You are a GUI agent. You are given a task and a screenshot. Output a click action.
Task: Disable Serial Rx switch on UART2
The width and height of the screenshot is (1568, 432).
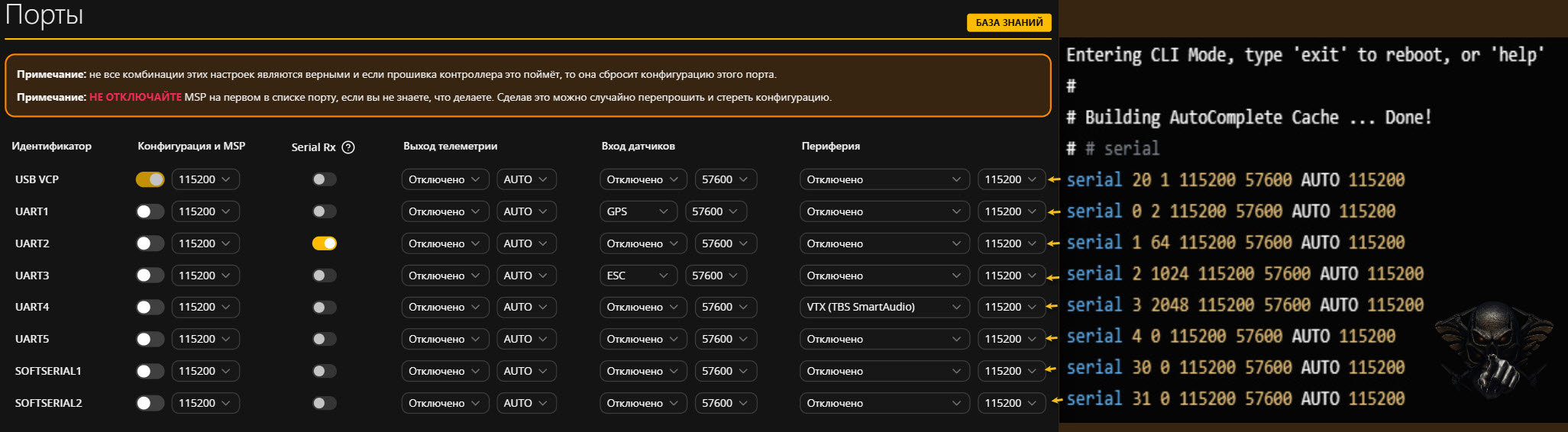(x=325, y=243)
